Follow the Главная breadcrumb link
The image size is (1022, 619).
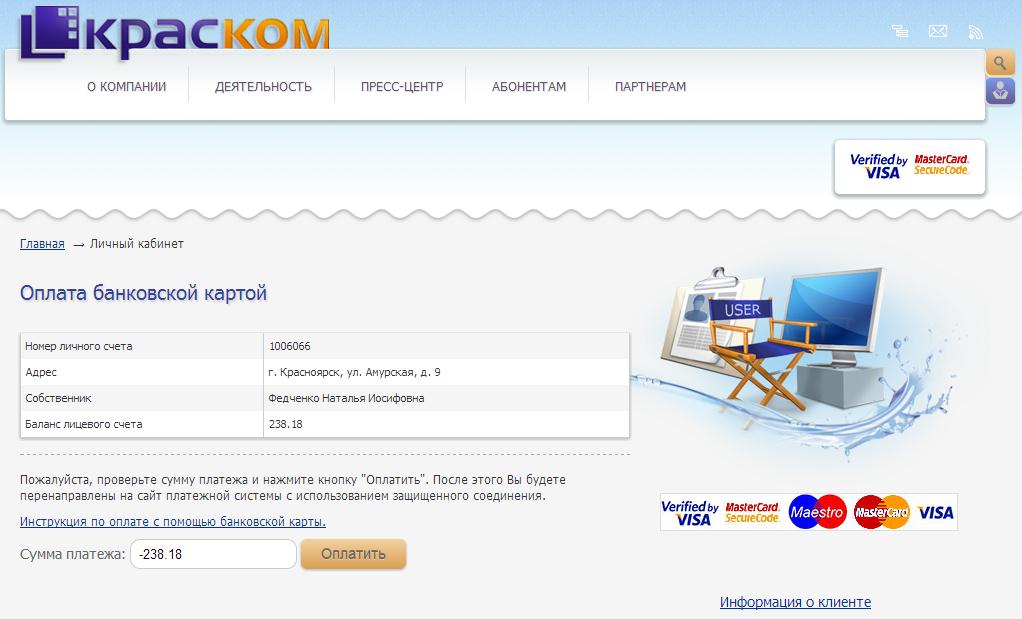(x=42, y=244)
